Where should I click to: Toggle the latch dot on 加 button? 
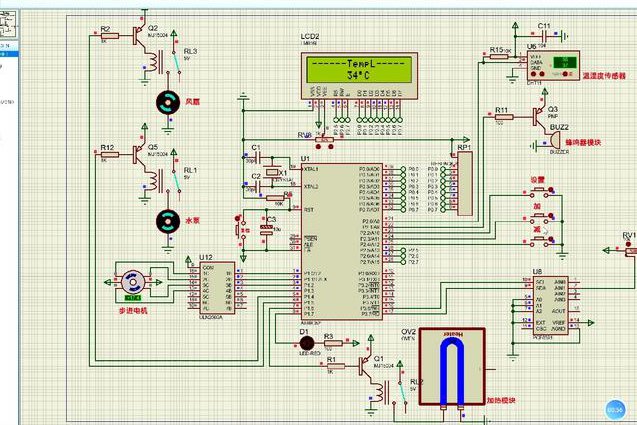[x=551, y=216]
